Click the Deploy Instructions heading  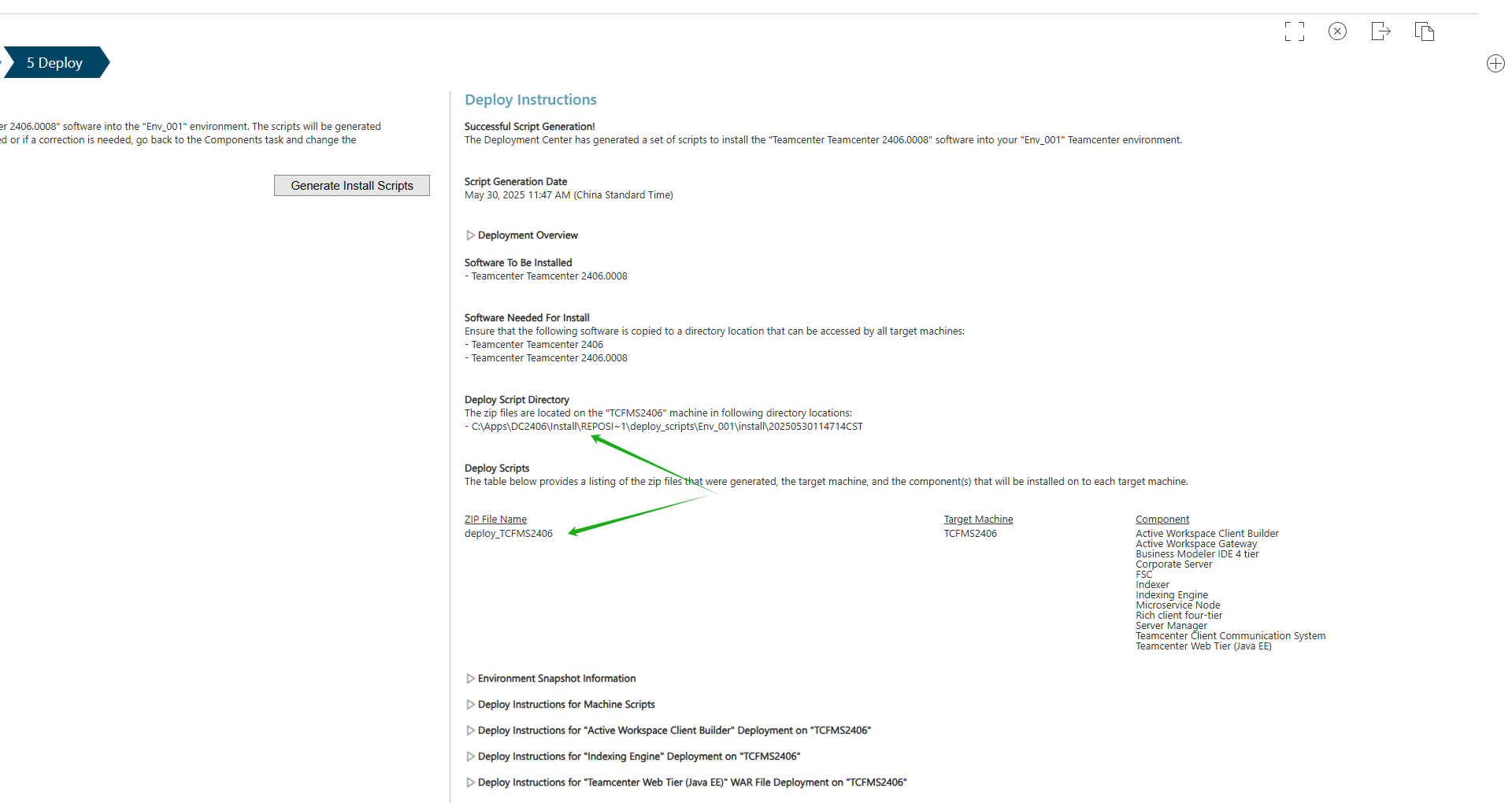point(531,100)
